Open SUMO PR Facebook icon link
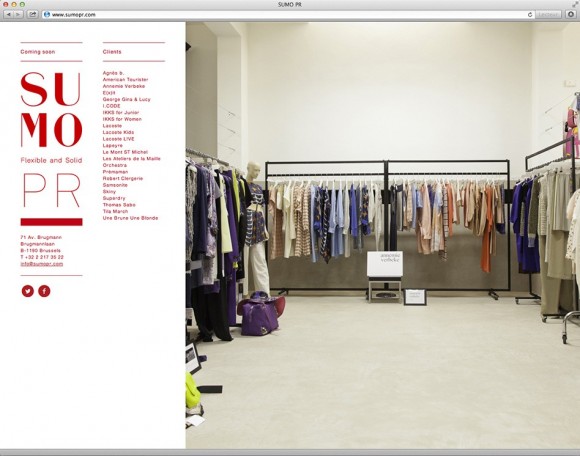 (x=44, y=291)
